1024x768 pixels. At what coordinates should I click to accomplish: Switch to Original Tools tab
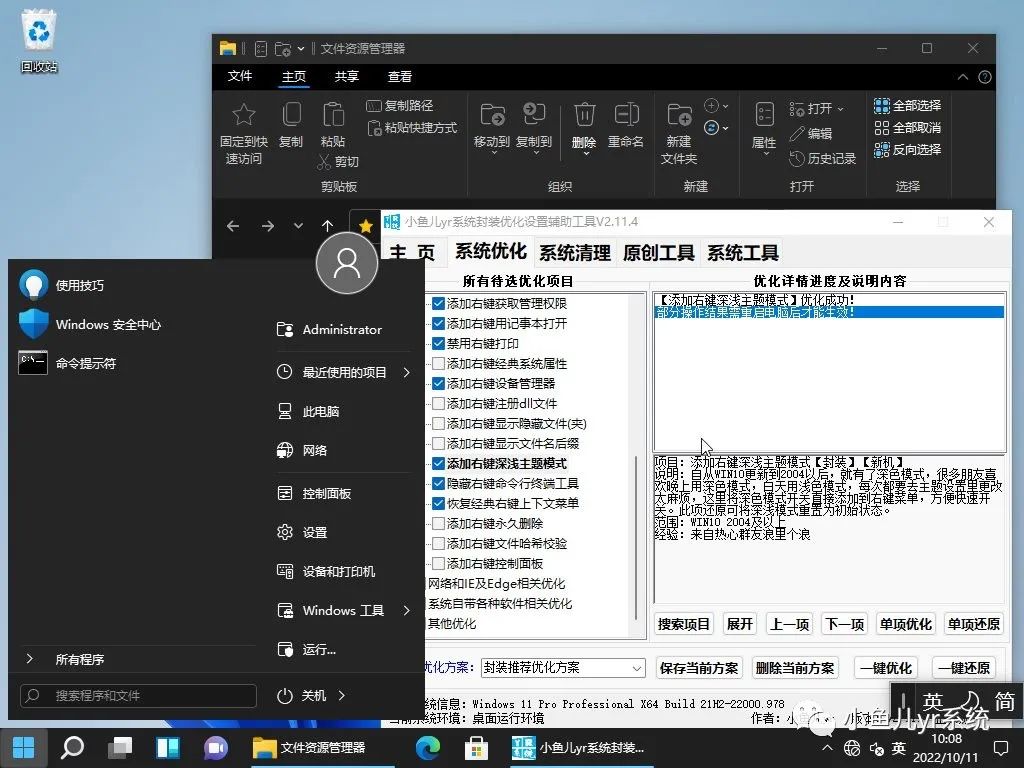click(x=658, y=252)
